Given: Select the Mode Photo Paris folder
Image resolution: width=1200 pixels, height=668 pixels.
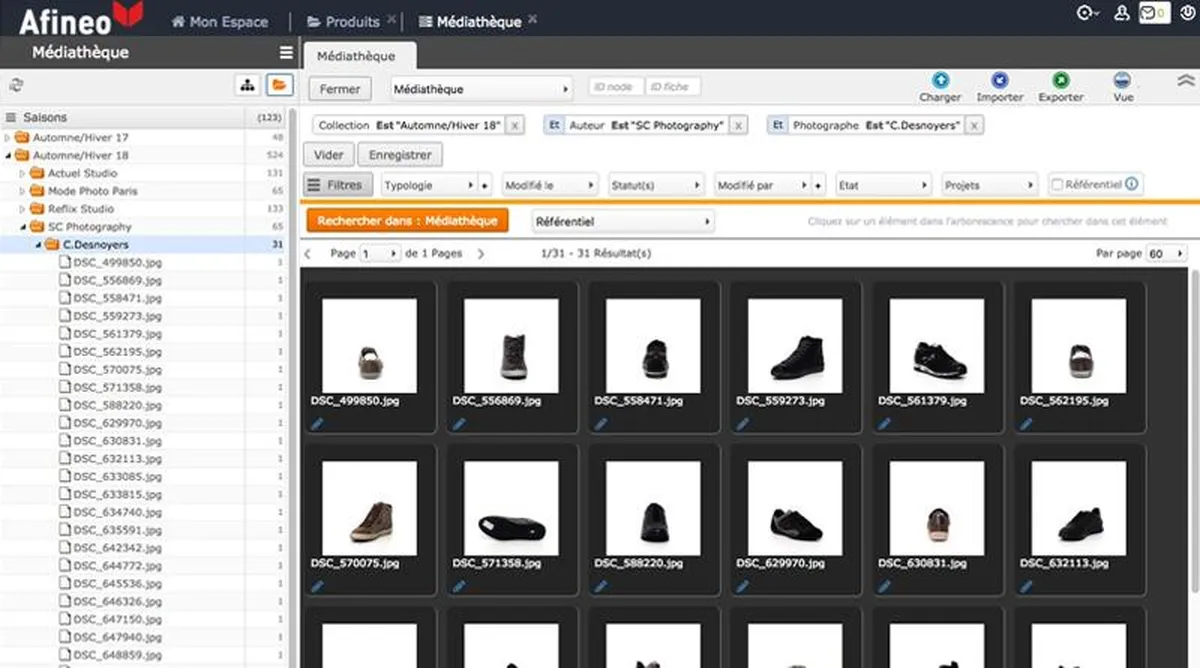Looking at the screenshot, I should pos(93,191).
